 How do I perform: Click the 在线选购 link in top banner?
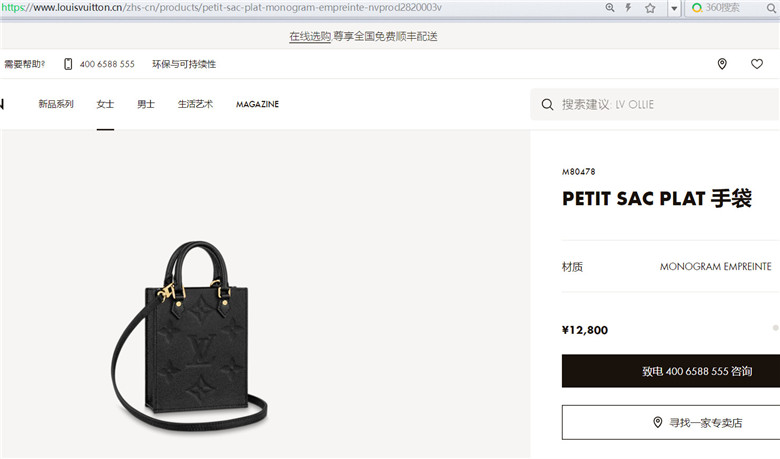pyautogui.click(x=310, y=36)
